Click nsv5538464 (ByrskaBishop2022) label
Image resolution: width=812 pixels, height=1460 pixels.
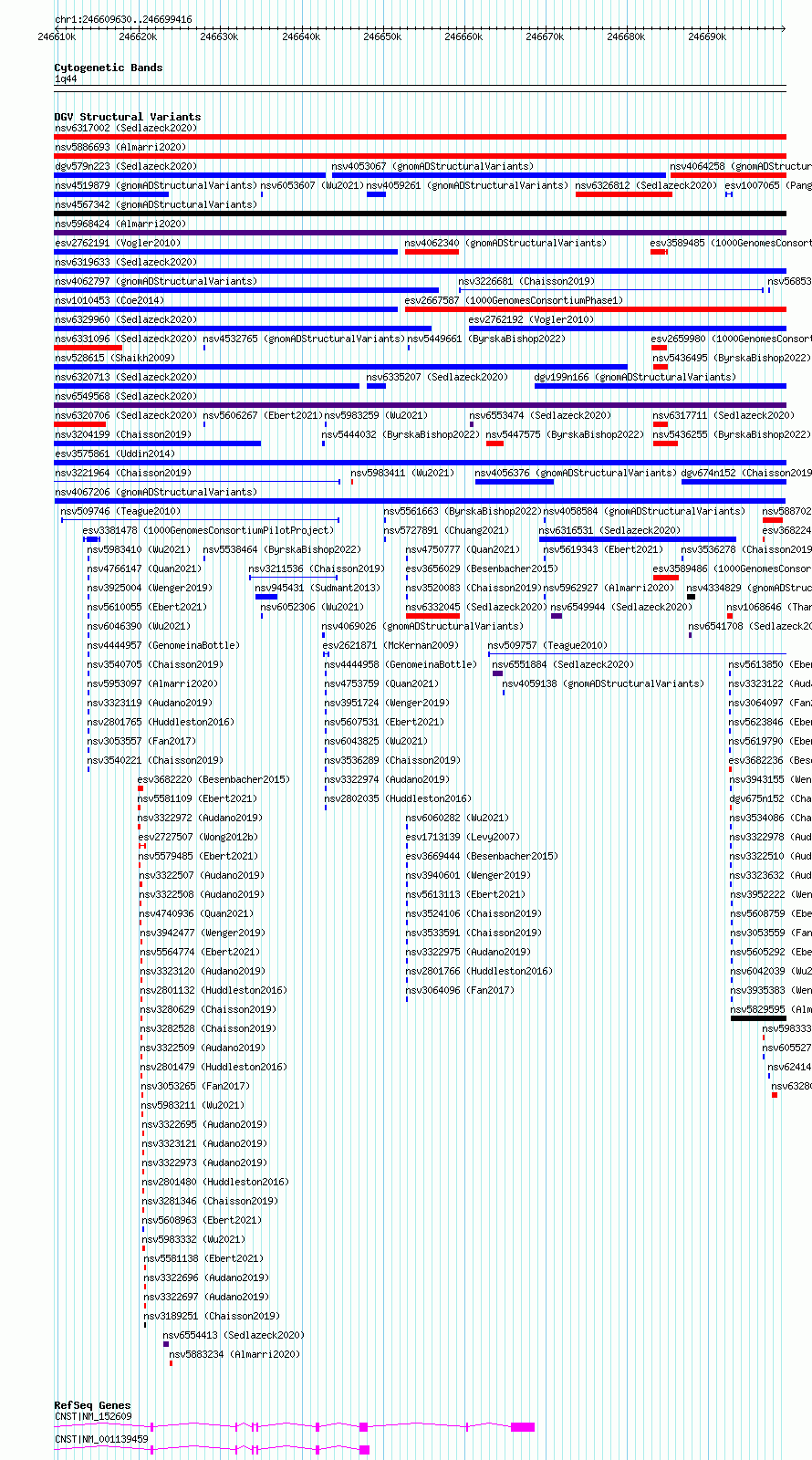pos(282,549)
